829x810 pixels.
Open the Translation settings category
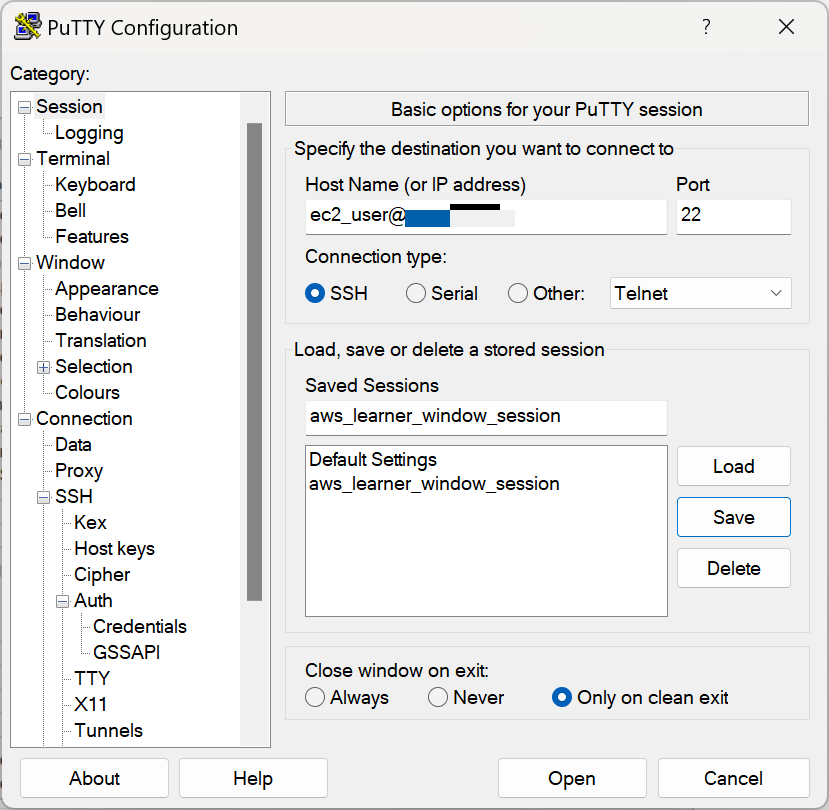click(x=100, y=340)
